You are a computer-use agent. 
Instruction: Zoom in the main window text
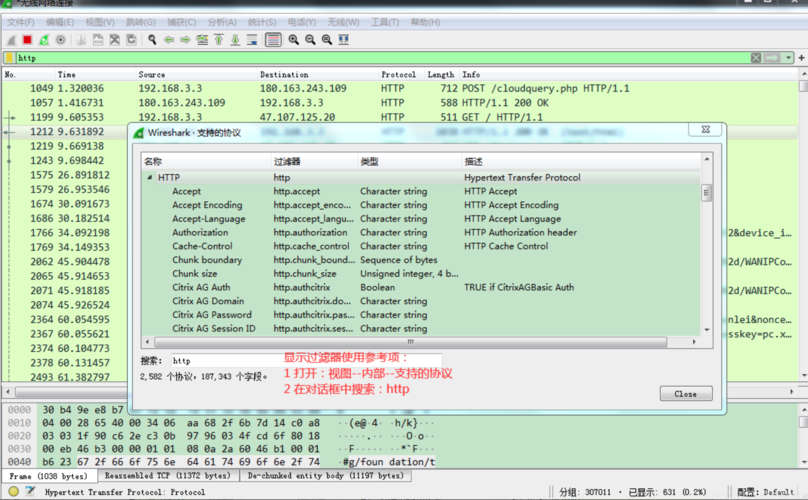click(294, 40)
